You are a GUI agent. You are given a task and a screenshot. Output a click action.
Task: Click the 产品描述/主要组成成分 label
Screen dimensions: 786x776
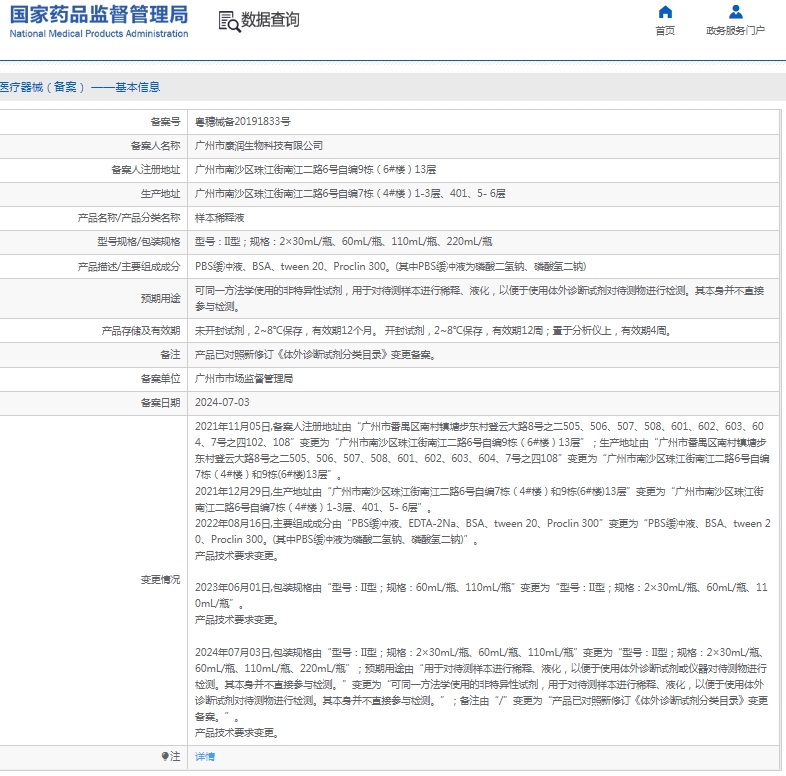[x=129, y=267]
